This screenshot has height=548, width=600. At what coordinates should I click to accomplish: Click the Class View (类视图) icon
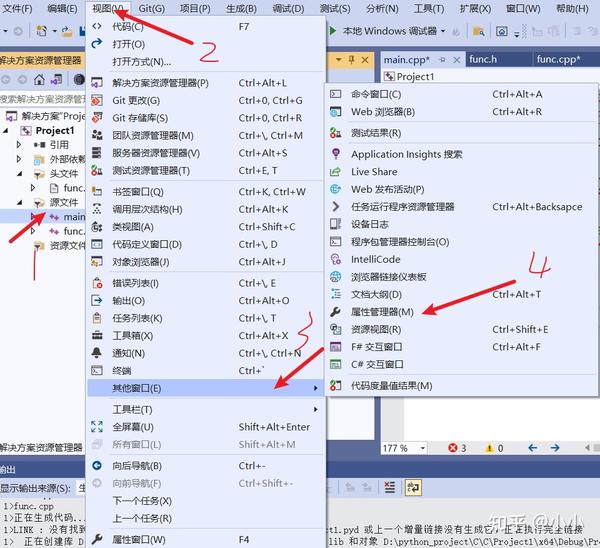pyautogui.click(x=97, y=227)
